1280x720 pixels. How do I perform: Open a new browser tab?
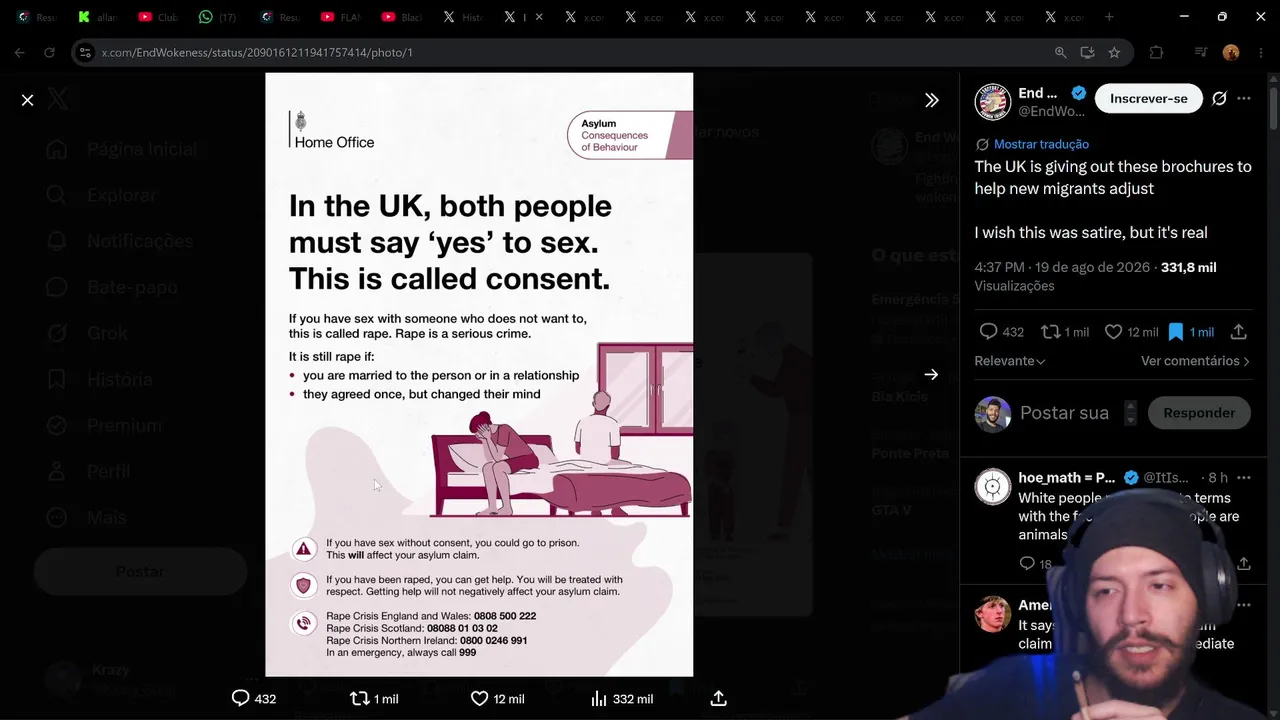click(x=1109, y=17)
